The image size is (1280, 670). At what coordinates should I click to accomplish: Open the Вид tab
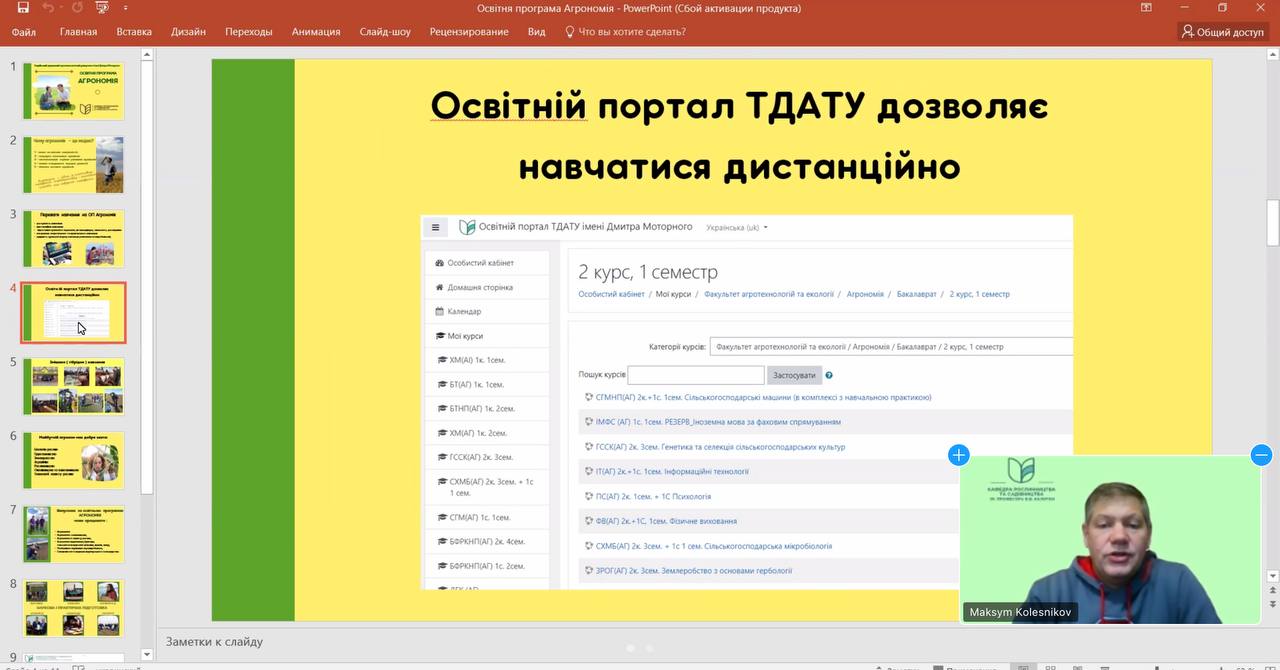pos(536,31)
